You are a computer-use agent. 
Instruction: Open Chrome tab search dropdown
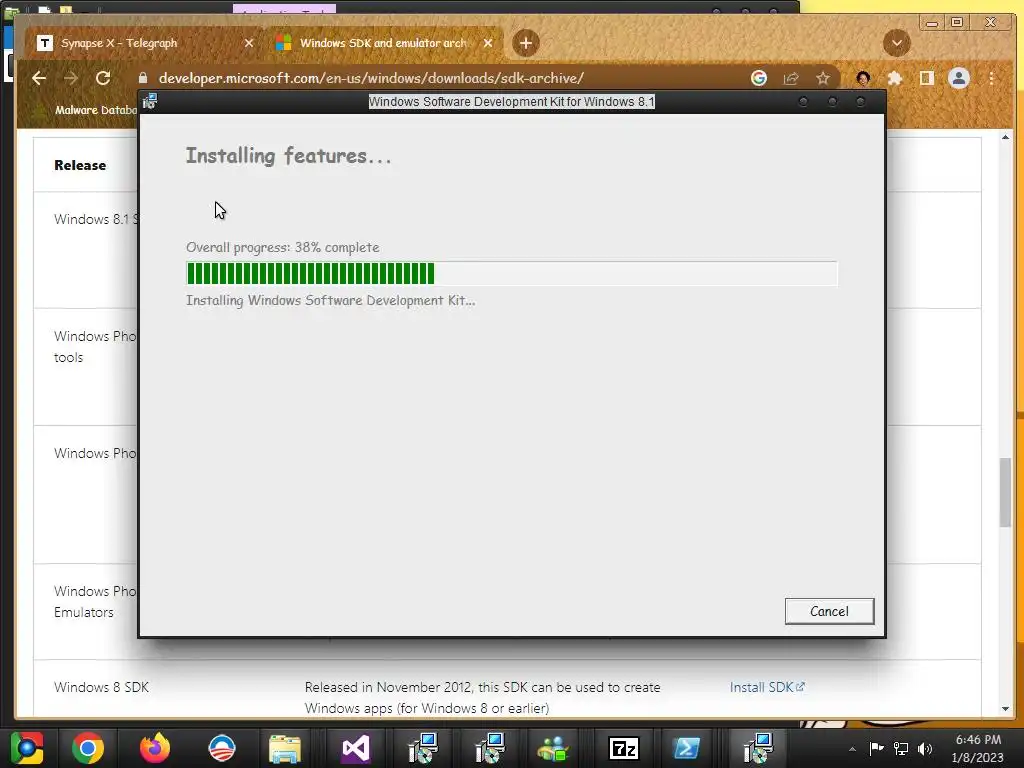coord(897,43)
